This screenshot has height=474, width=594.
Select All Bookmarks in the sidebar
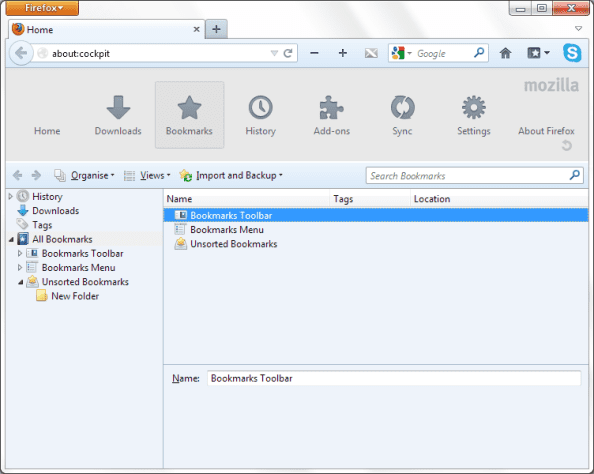(x=62, y=239)
